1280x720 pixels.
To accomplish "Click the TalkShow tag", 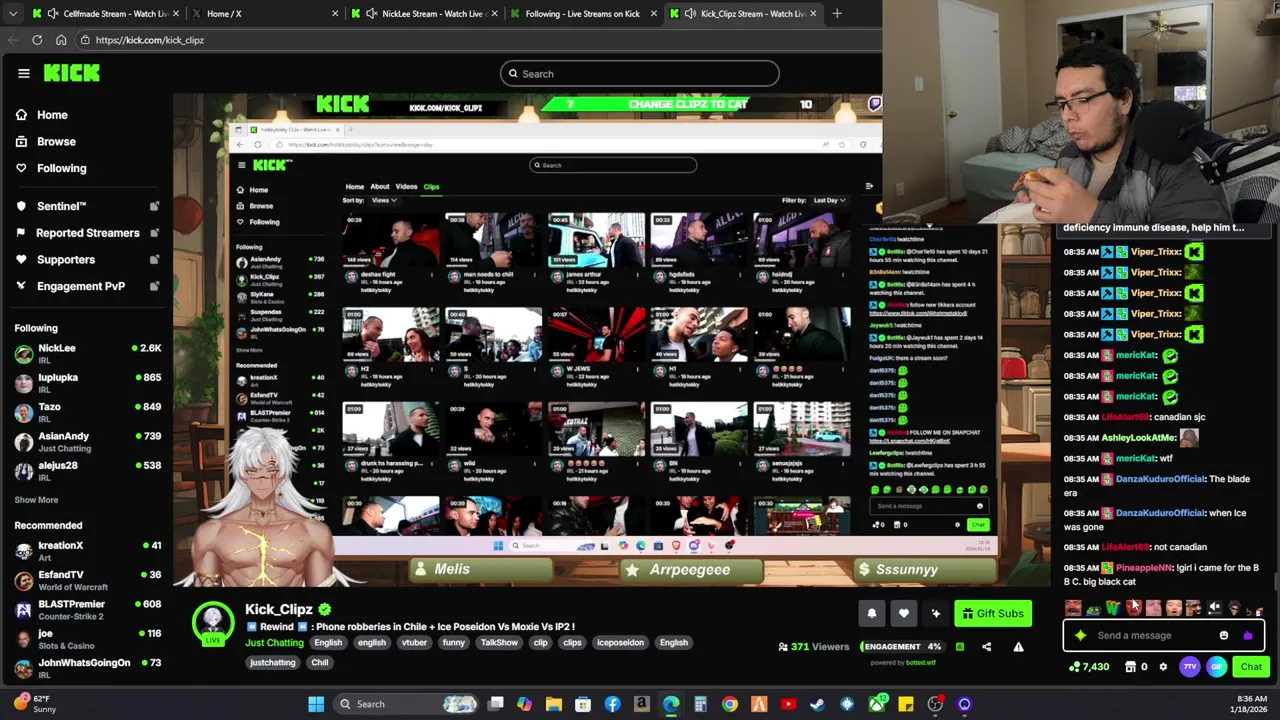I will tap(498, 643).
